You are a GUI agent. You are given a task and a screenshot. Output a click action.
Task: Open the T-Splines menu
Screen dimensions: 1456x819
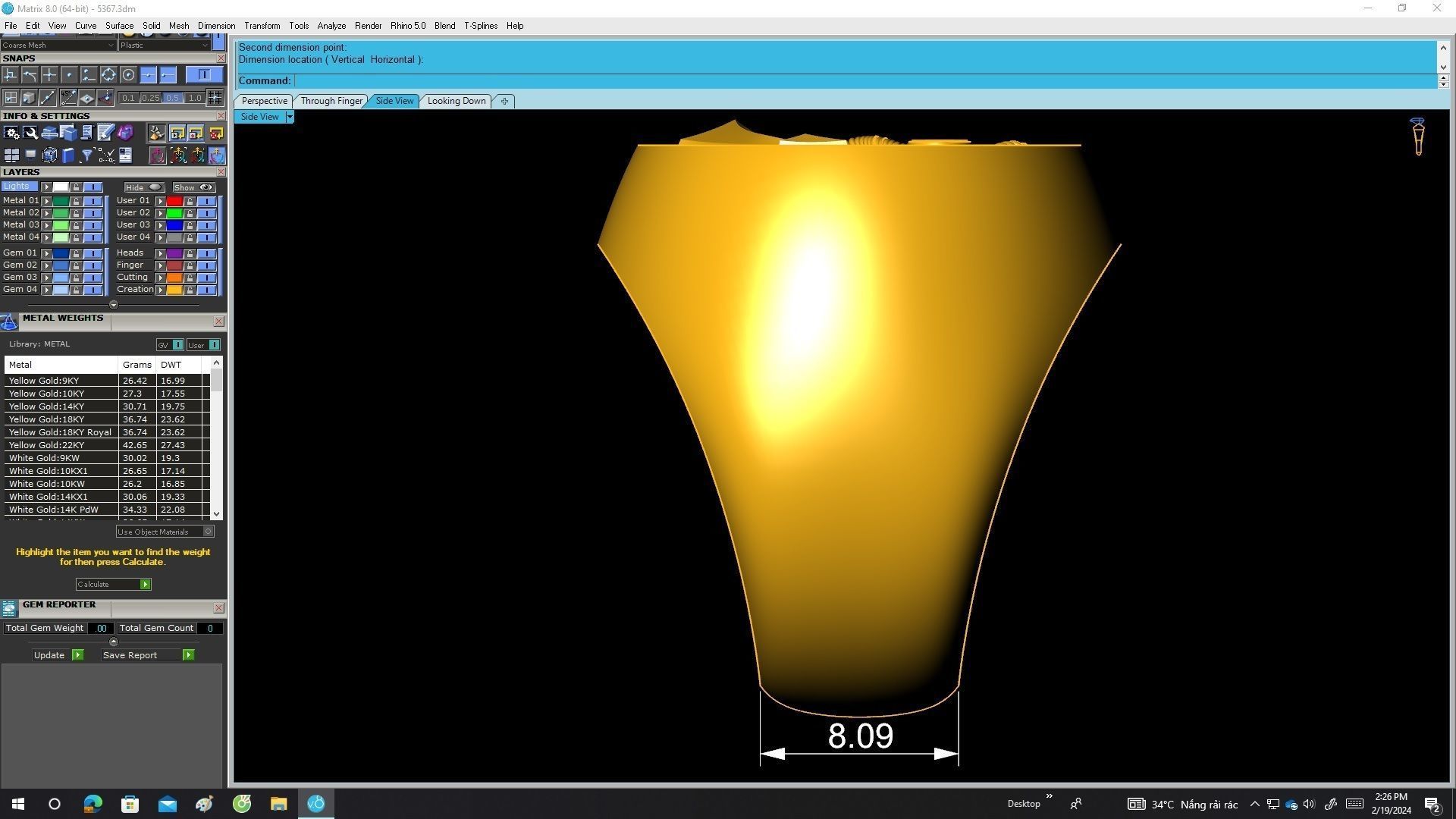point(480,26)
